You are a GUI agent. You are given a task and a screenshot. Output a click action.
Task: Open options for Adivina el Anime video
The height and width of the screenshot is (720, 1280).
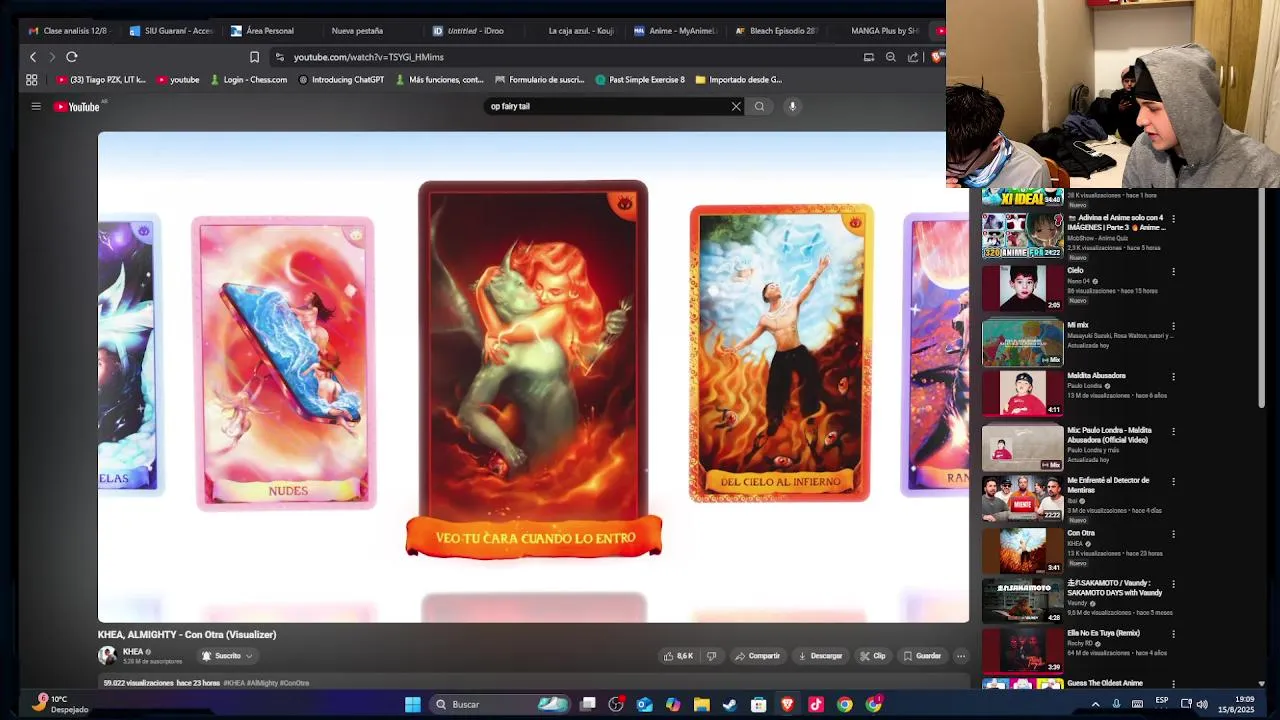1173,218
